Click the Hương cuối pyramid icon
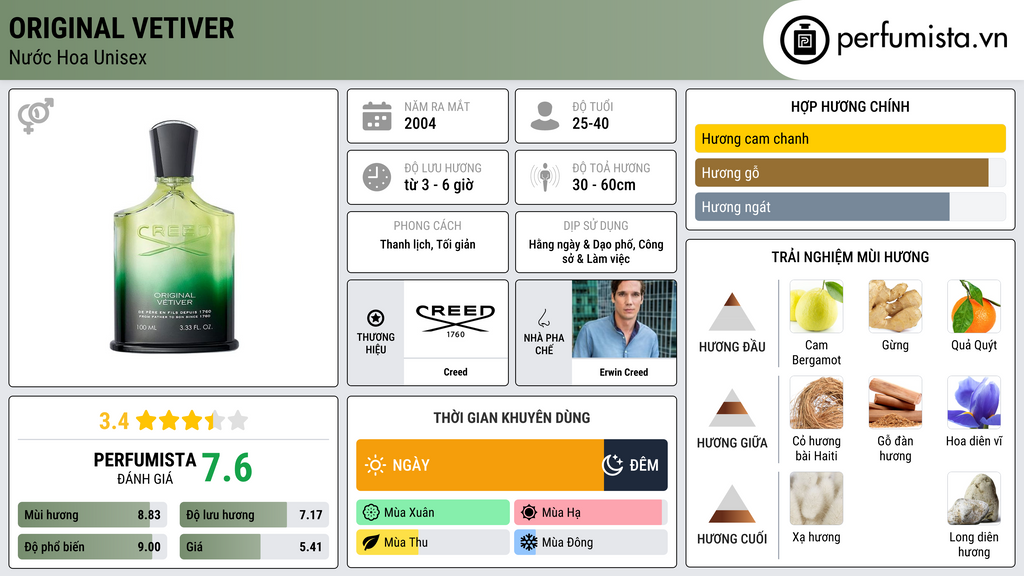The width and height of the screenshot is (1024, 576). click(x=732, y=504)
